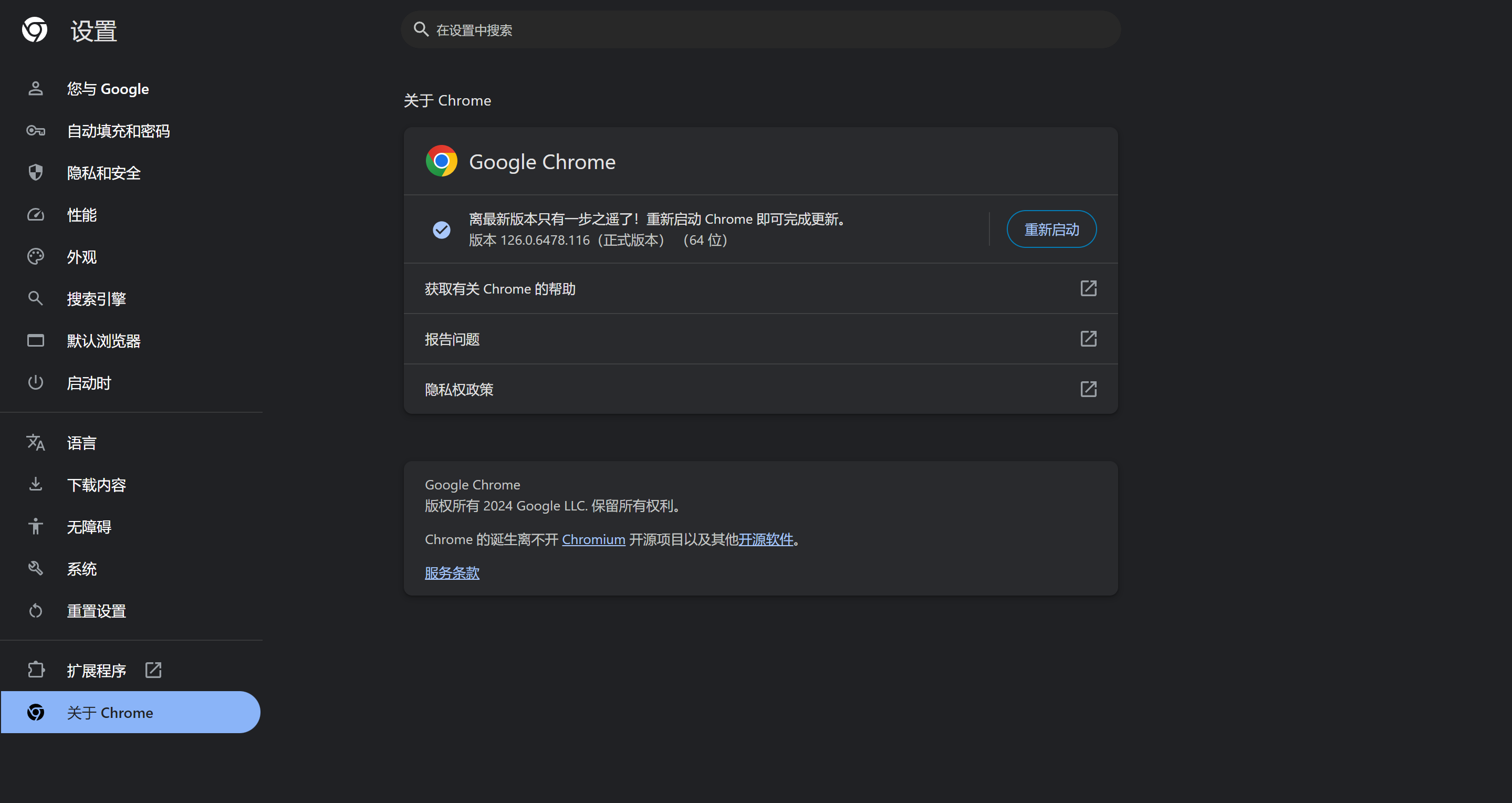Click the 在设置中搜索 search field
The width and height of the screenshot is (1512, 803).
760,30
